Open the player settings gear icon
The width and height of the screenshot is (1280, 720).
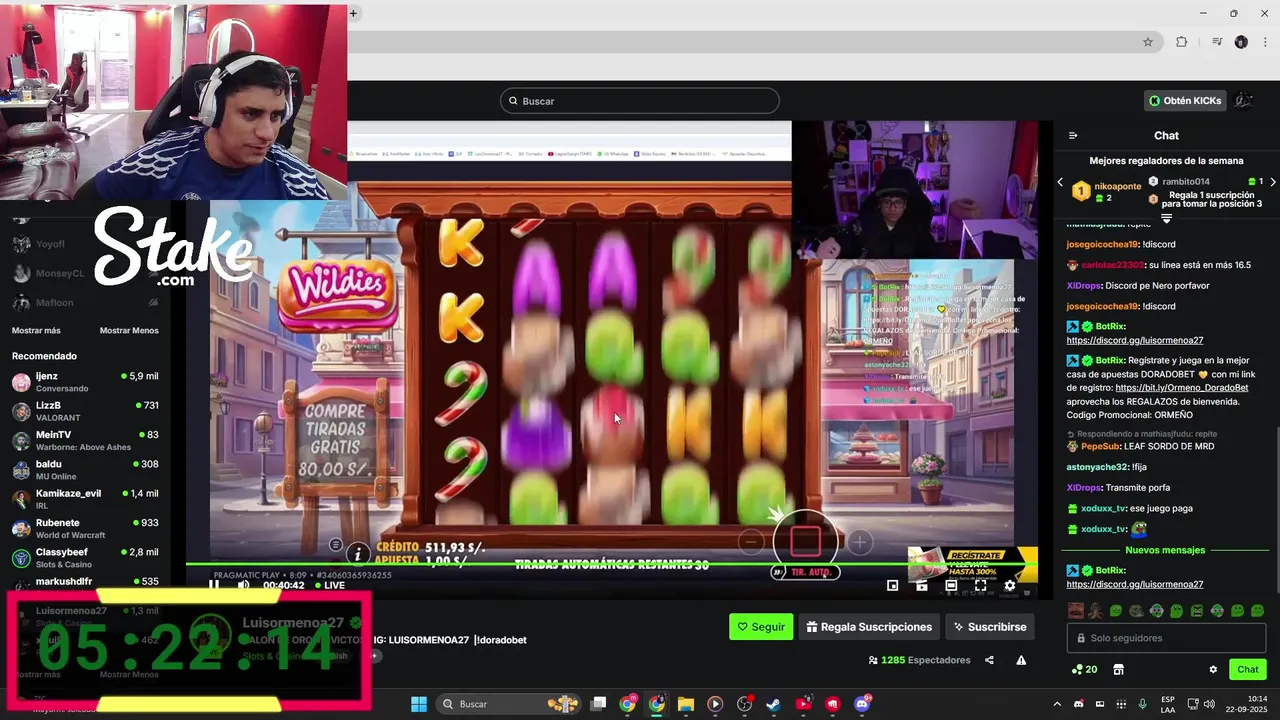pyautogui.click(x=1009, y=586)
